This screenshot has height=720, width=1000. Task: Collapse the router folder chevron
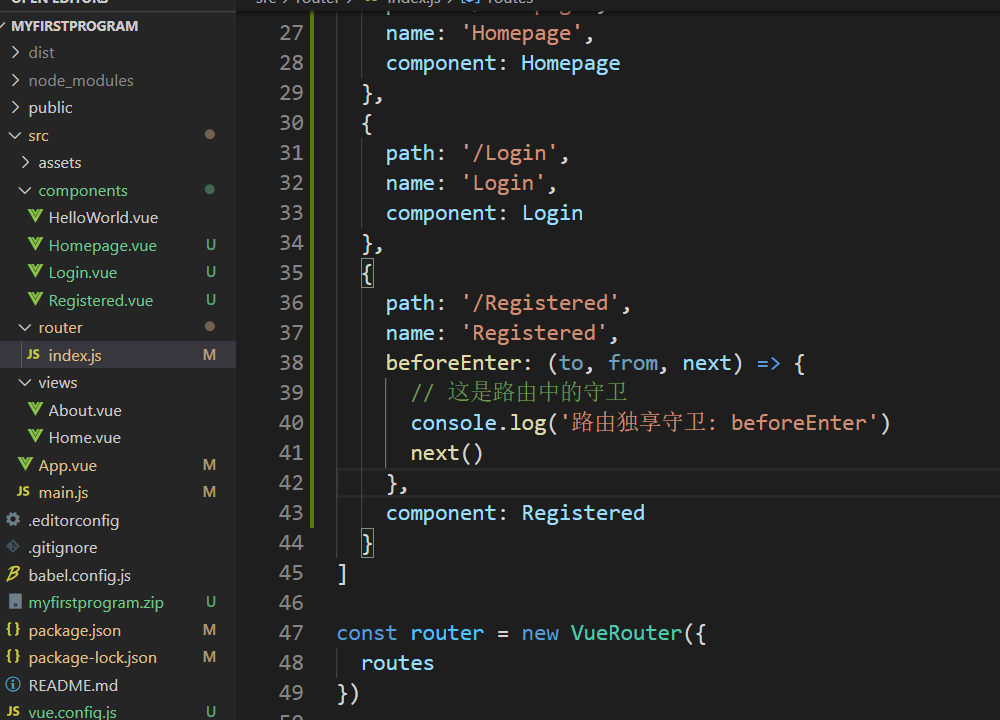pyautogui.click(x=25, y=327)
